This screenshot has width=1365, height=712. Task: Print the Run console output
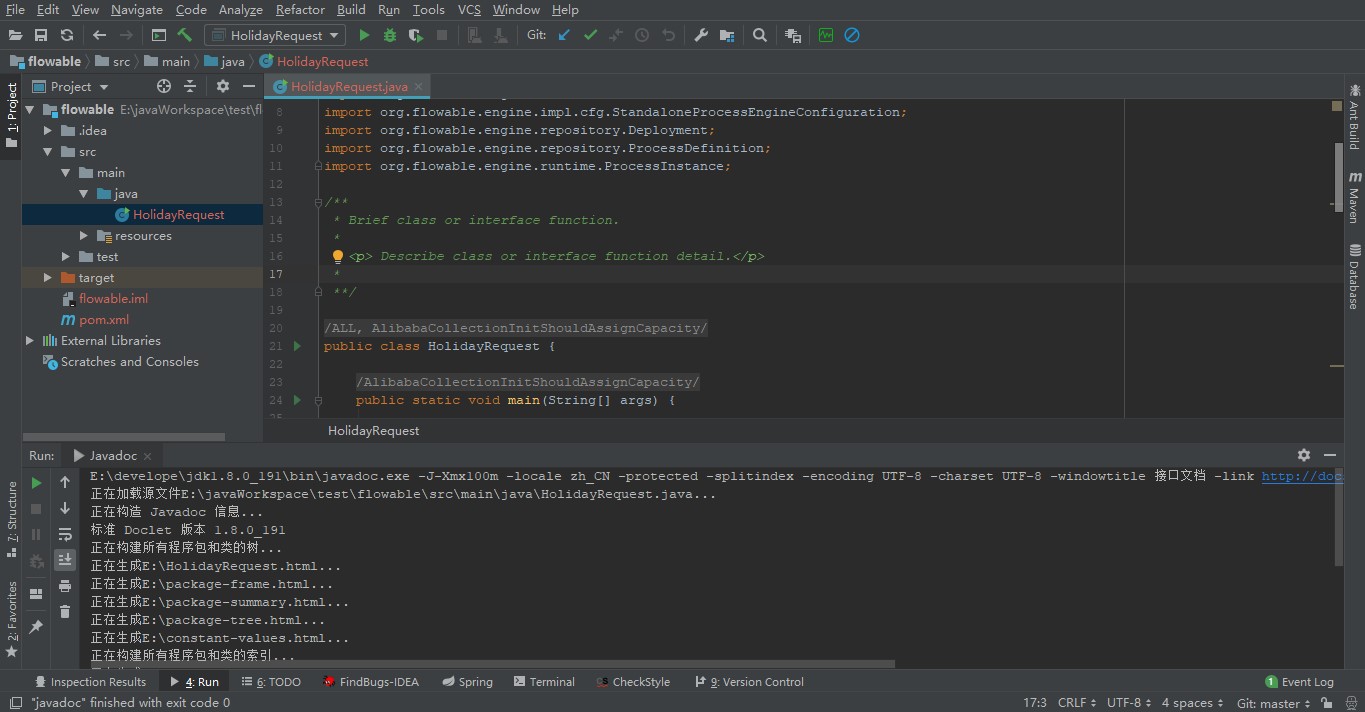click(65, 586)
